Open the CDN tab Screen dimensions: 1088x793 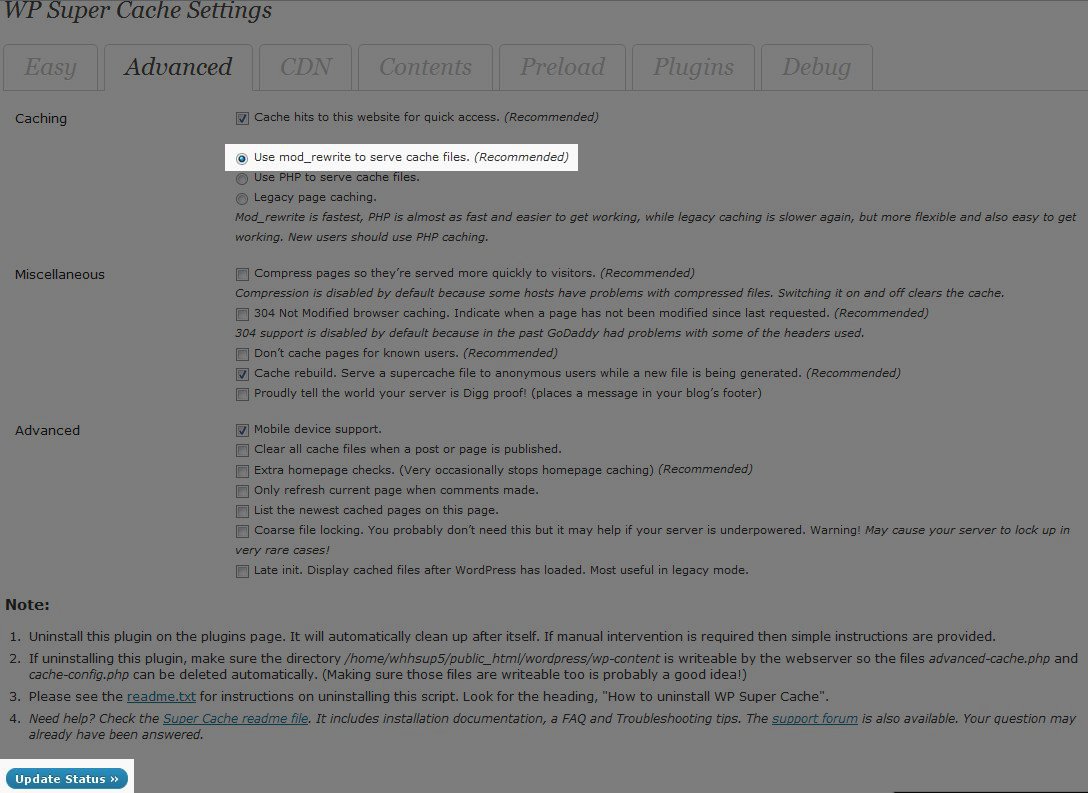[x=305, y=68]
